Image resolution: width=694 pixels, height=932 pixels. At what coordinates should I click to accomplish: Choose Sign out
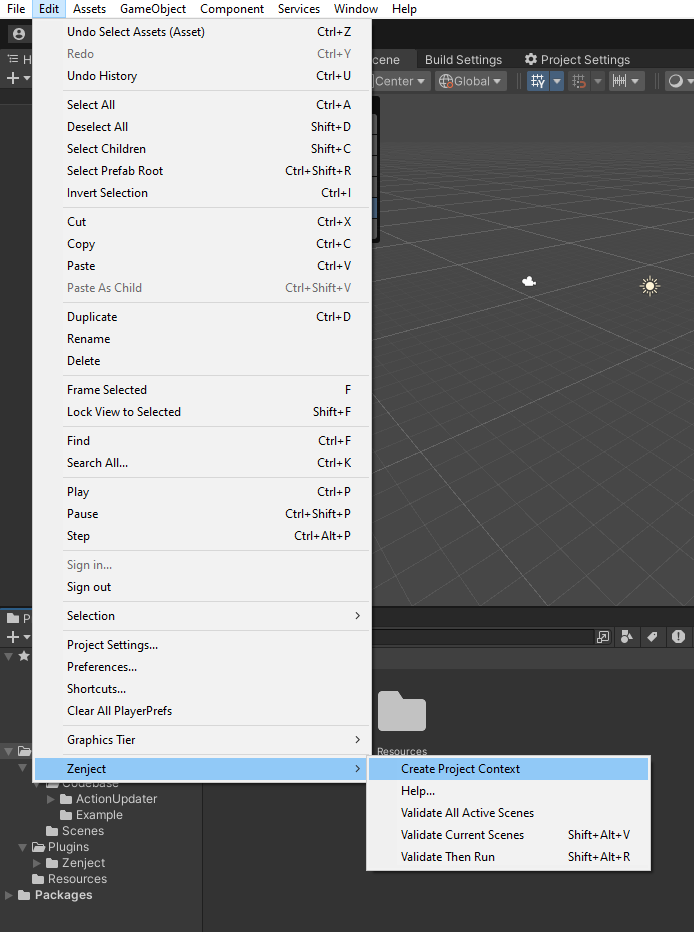(x=202, y=587)
